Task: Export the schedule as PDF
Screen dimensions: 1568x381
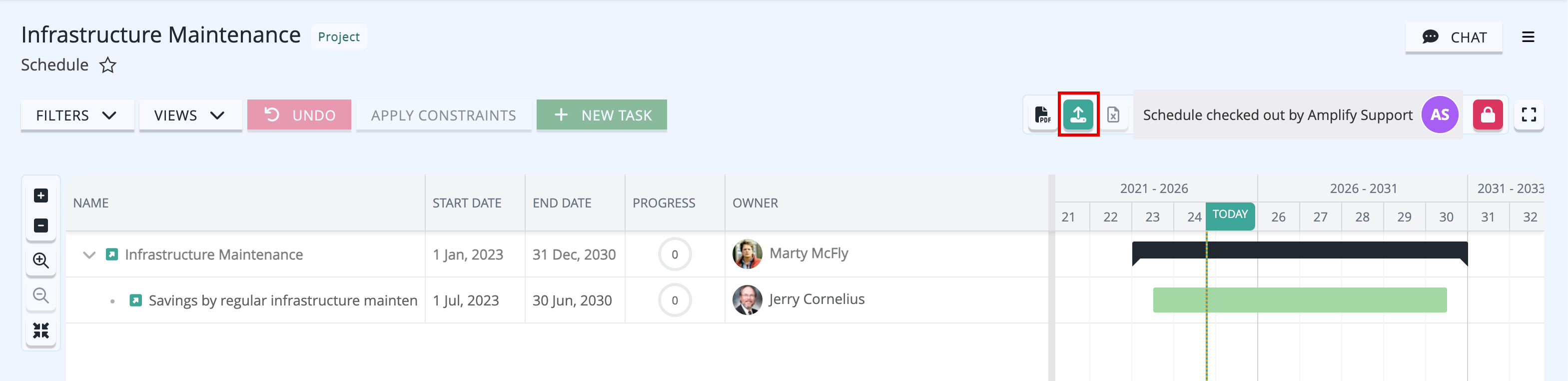Action: point(1042,114)
